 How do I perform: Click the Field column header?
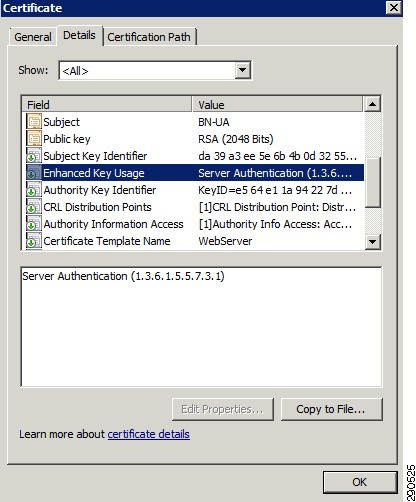(x=107, y=105)
